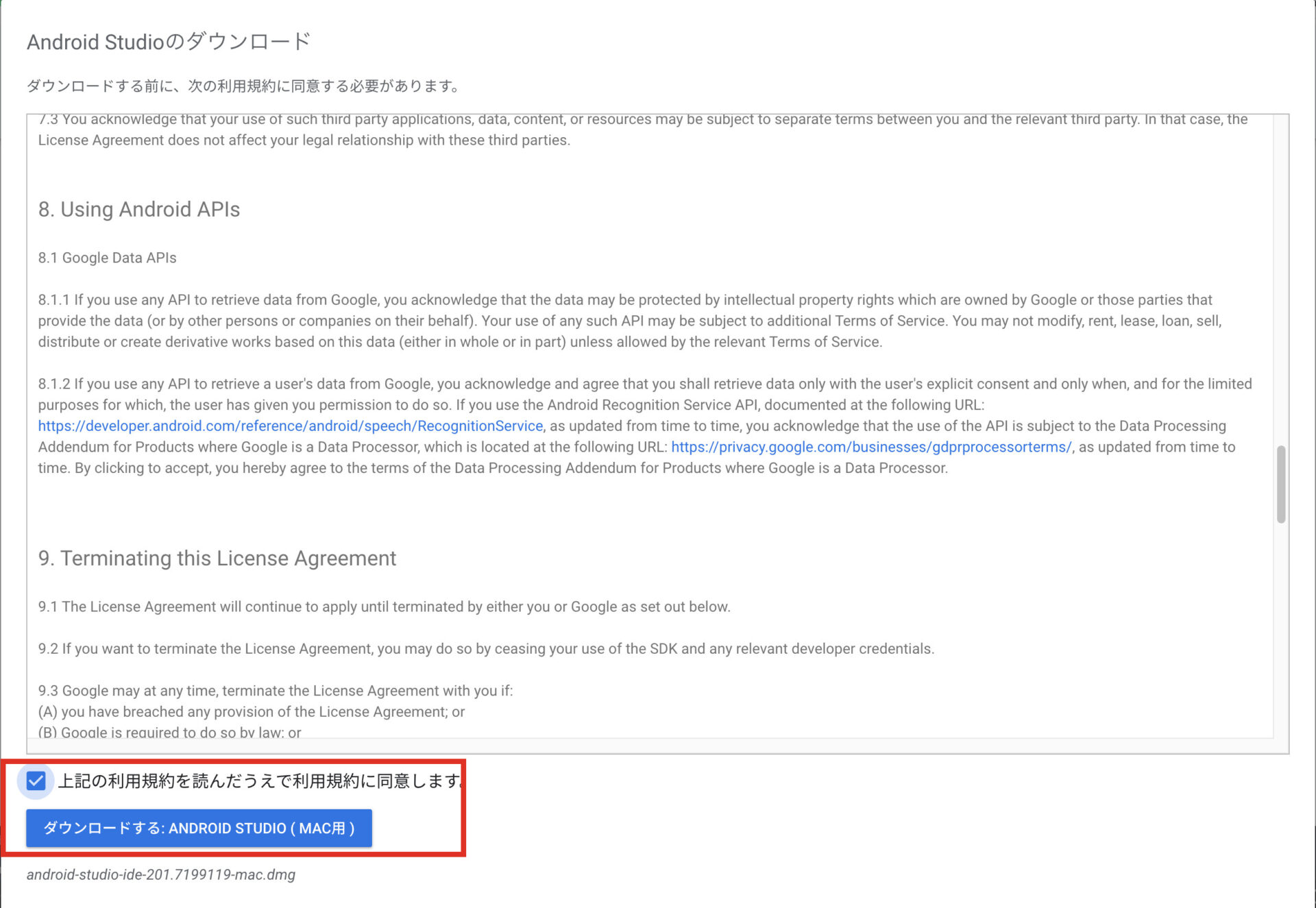Click clause 9.1 of the agreement

384,606
